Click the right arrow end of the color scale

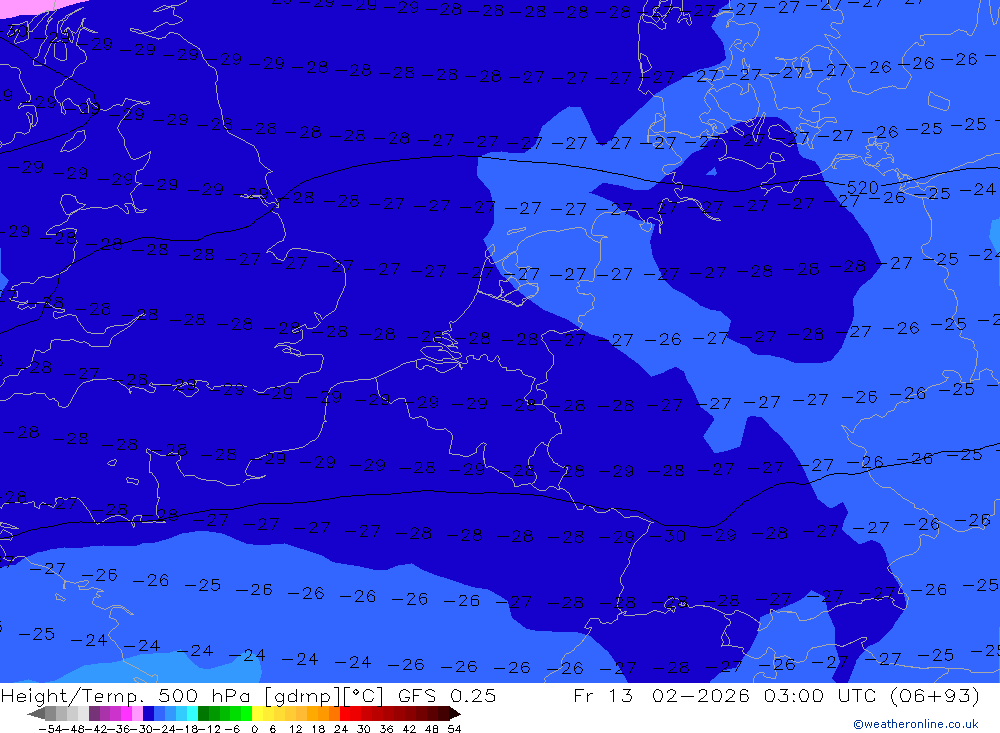[x=455, y=714]
